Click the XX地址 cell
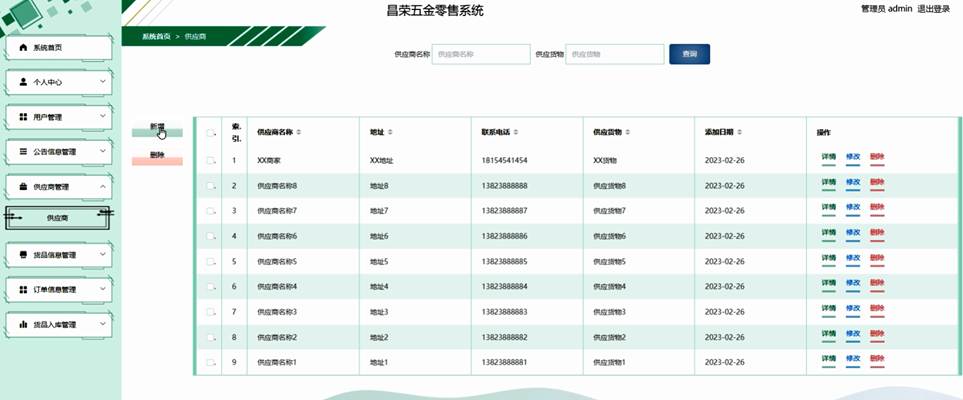The height and width of the screenshot is (400, 963). [381, 160]
